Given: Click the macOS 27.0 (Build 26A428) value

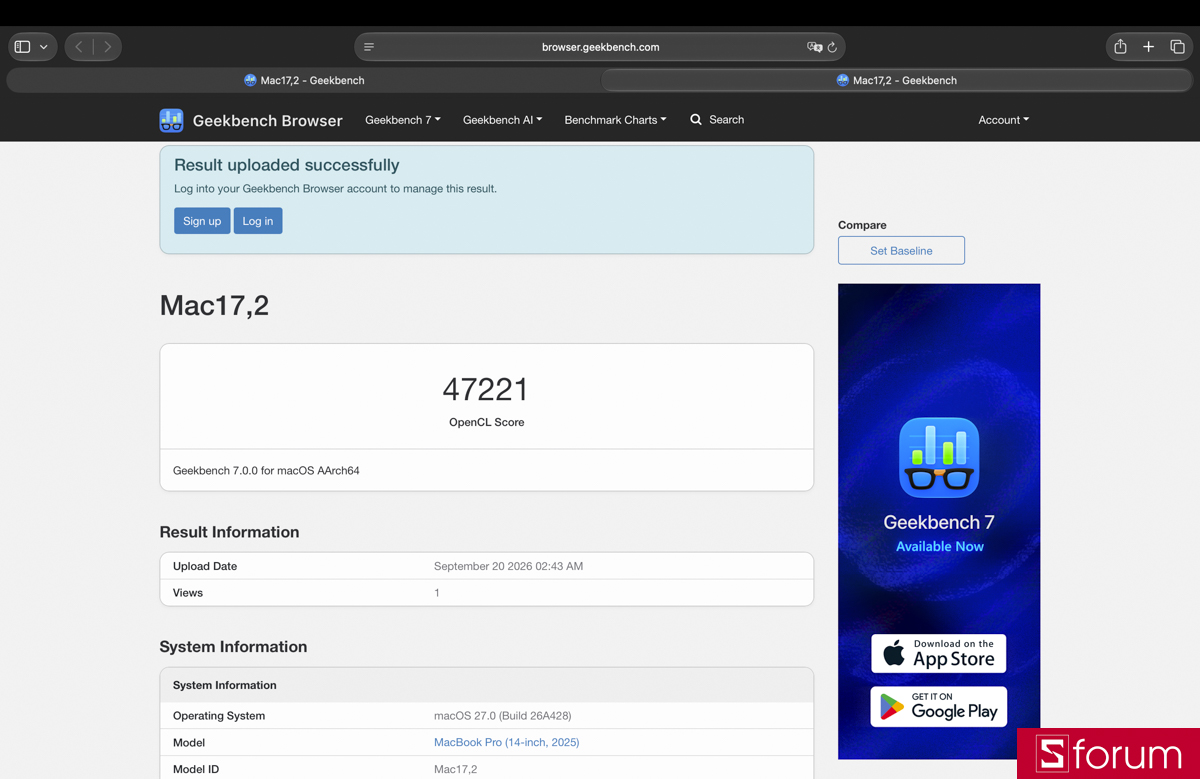Looking at the screenshot, I should pyautogui.click(x=503, y=716).
